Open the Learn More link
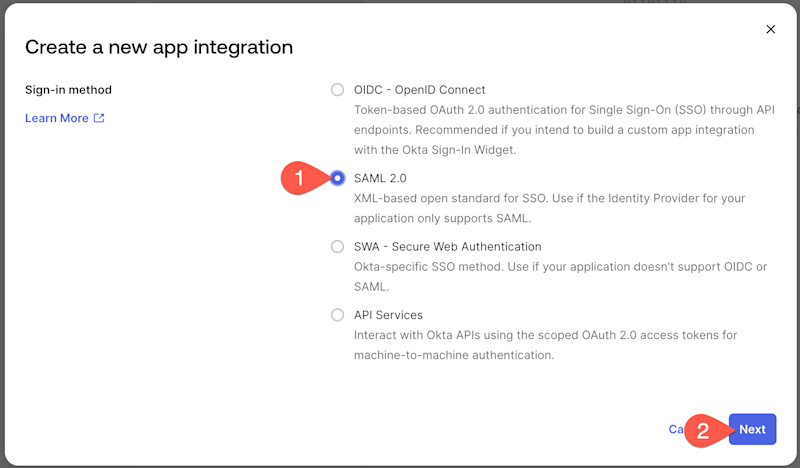Screen dimensions: 800x468 [x=57, y=118]
